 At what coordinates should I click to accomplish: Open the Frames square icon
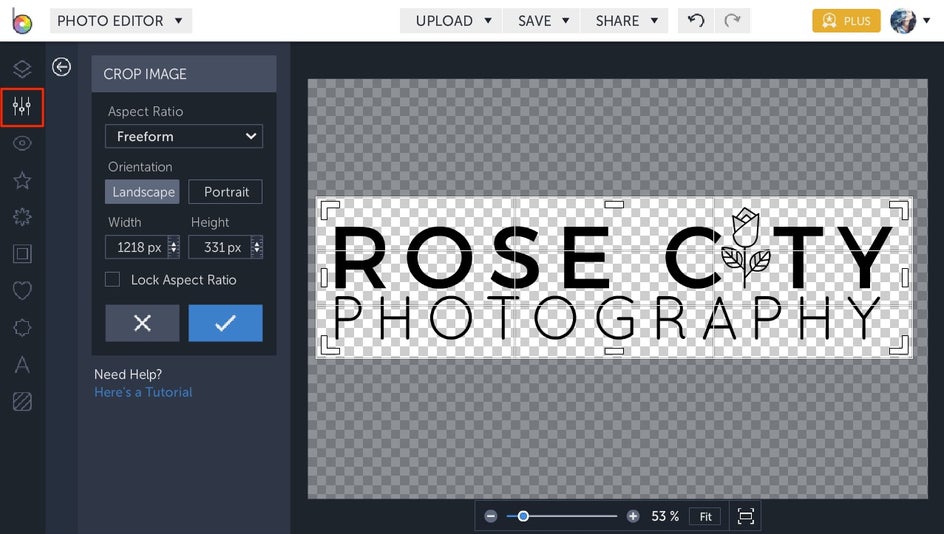click(22, 254)
